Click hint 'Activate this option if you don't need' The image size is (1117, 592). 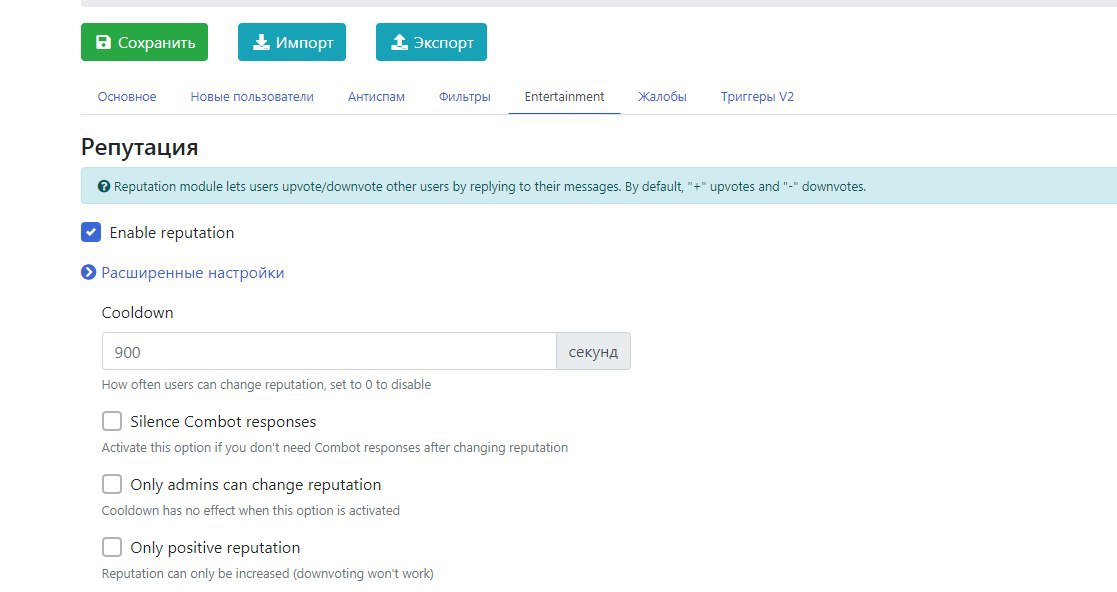point(335,448)
